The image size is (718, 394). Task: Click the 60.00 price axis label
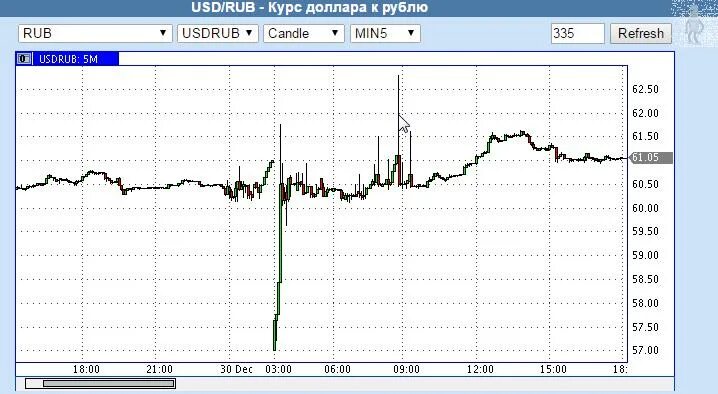point(645,208)
